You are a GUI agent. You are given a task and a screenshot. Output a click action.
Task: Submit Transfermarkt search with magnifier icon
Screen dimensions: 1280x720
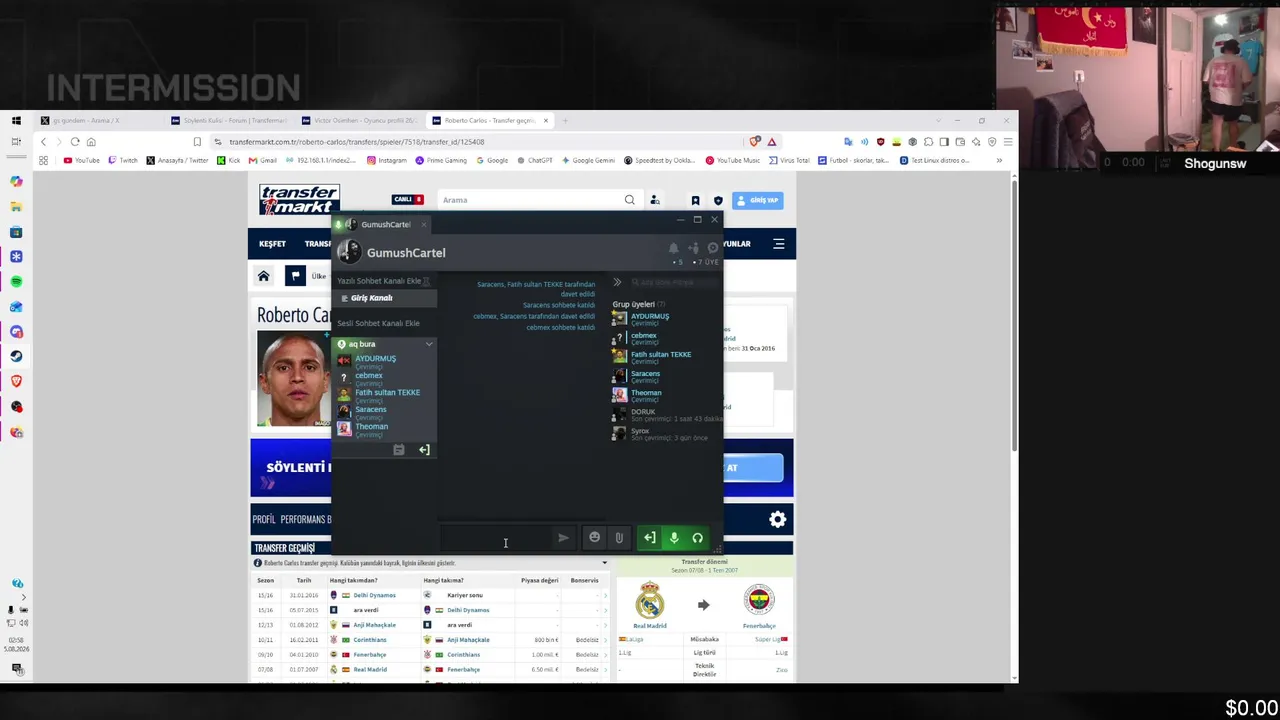(x=630, y=200)
